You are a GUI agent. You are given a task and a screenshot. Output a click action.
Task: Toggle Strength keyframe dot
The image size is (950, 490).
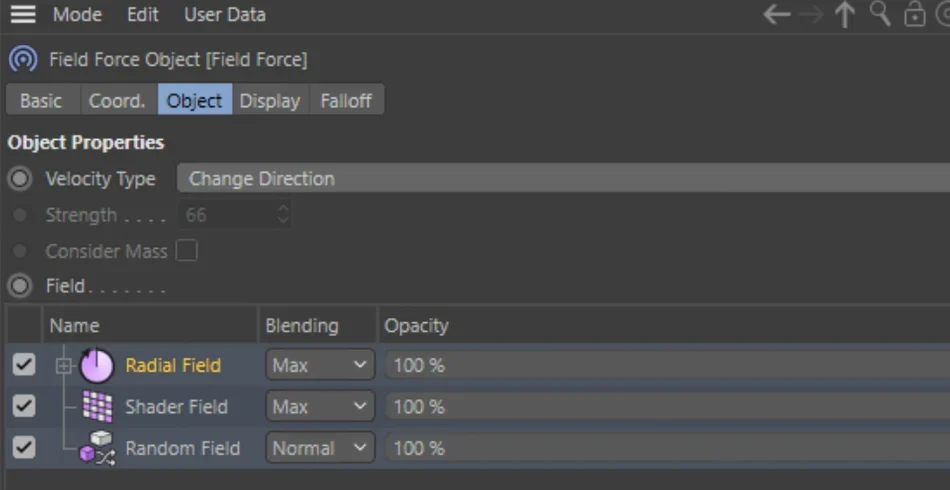(19, 215)
